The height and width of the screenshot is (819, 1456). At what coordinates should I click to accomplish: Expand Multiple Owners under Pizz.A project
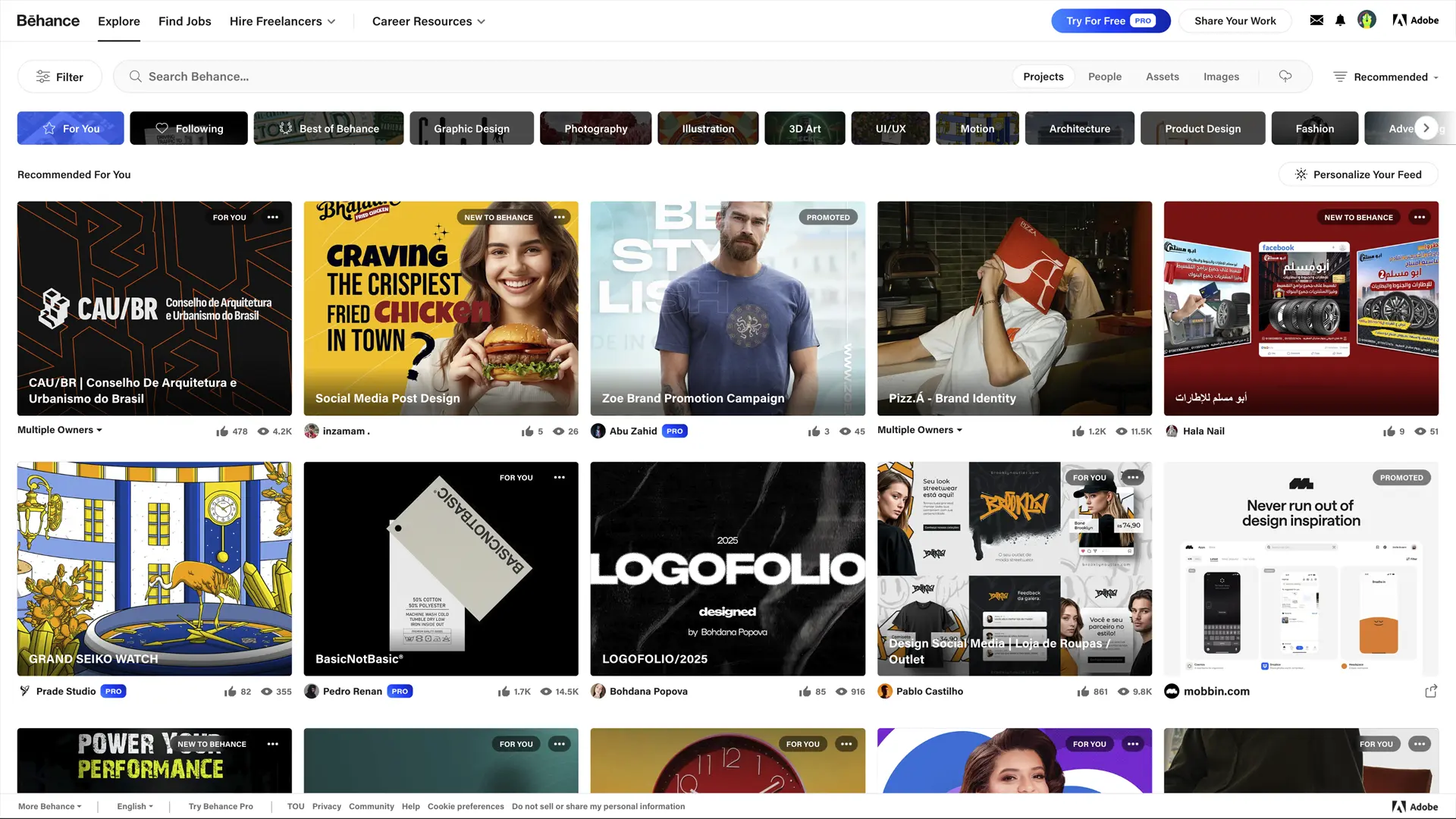point(920,430)
